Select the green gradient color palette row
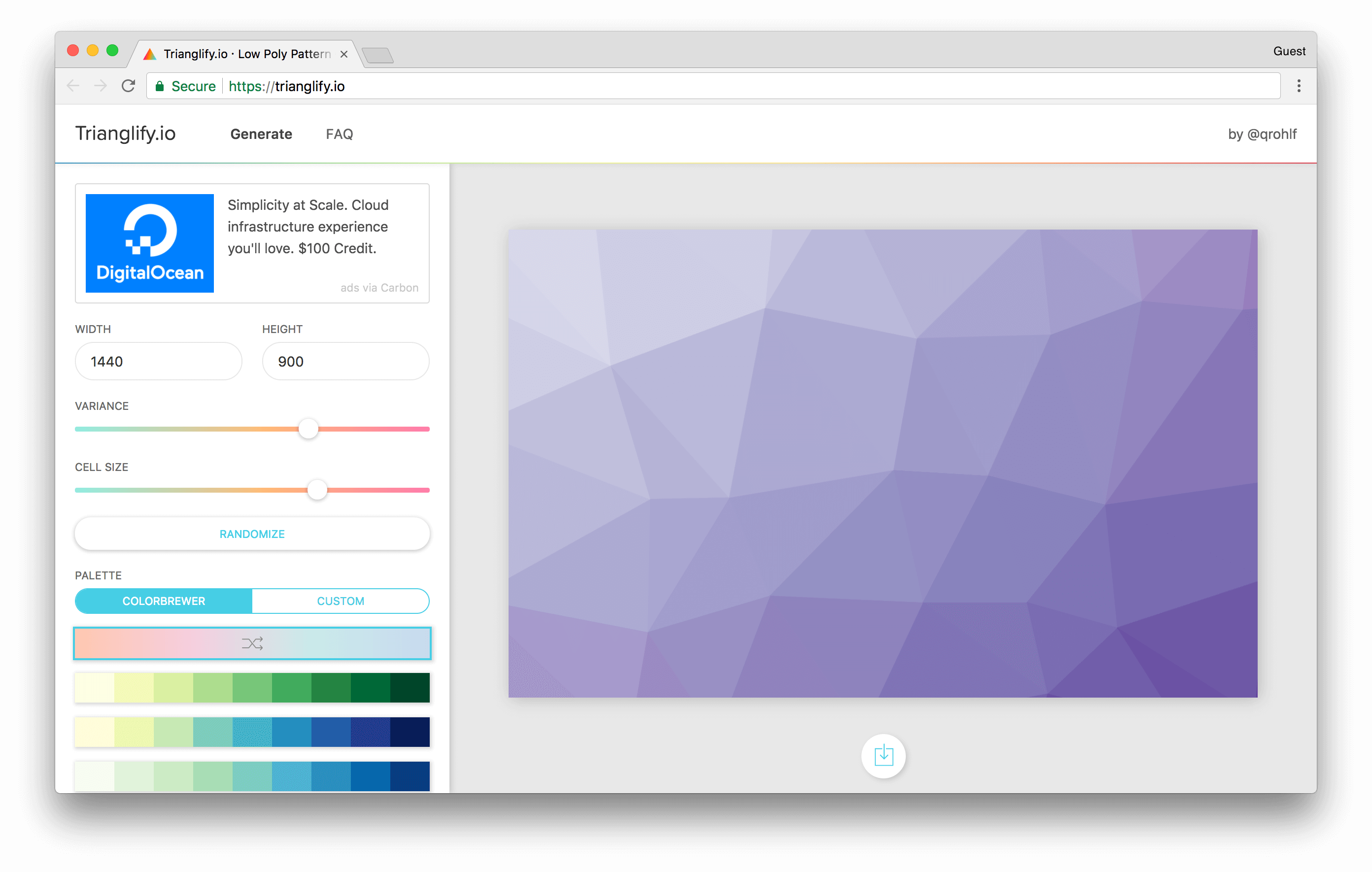This screenshot has height=872, width=1372. [251, 687]
